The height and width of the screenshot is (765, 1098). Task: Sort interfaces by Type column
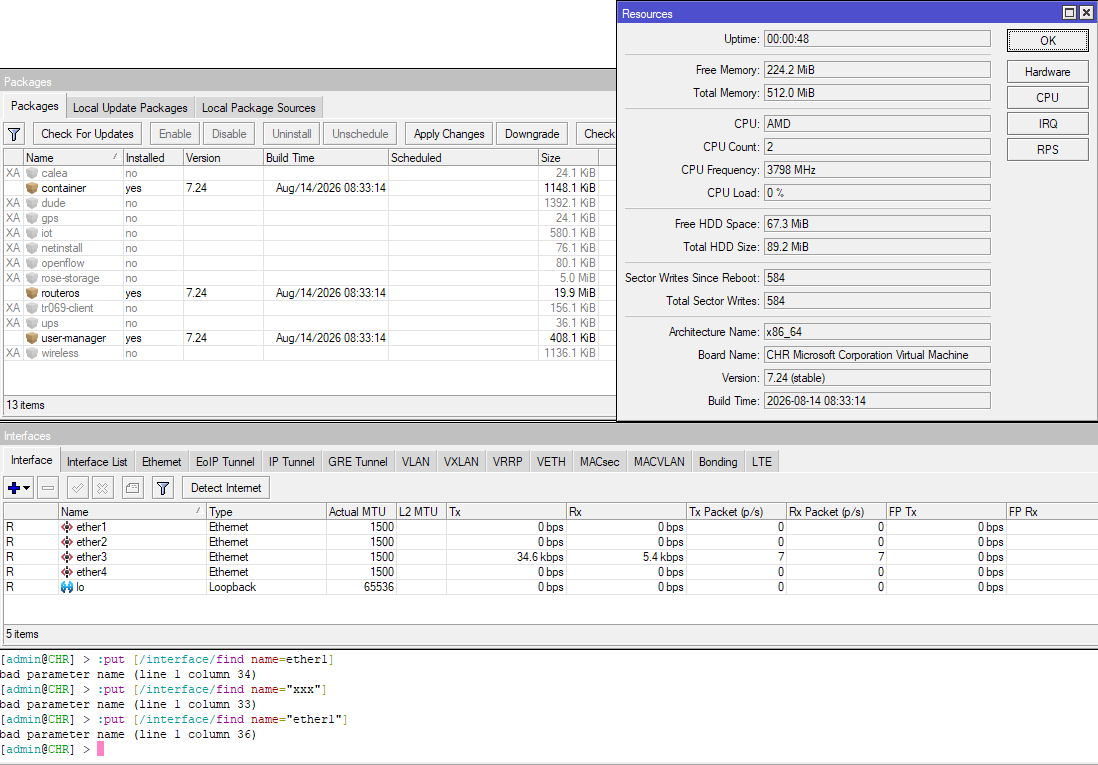(x=266, y=511)
